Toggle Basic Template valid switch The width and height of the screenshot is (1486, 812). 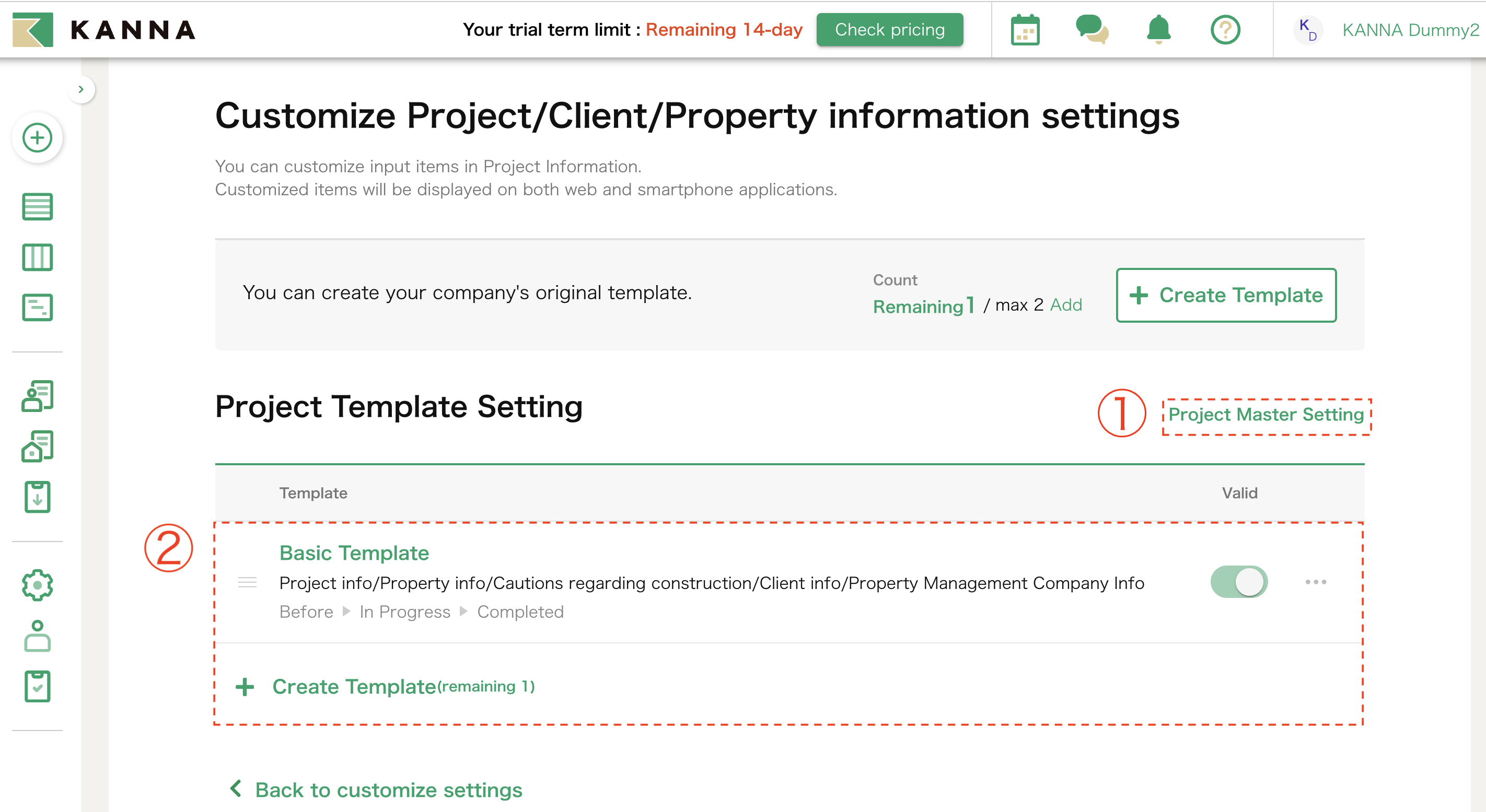coord(1238,582)
